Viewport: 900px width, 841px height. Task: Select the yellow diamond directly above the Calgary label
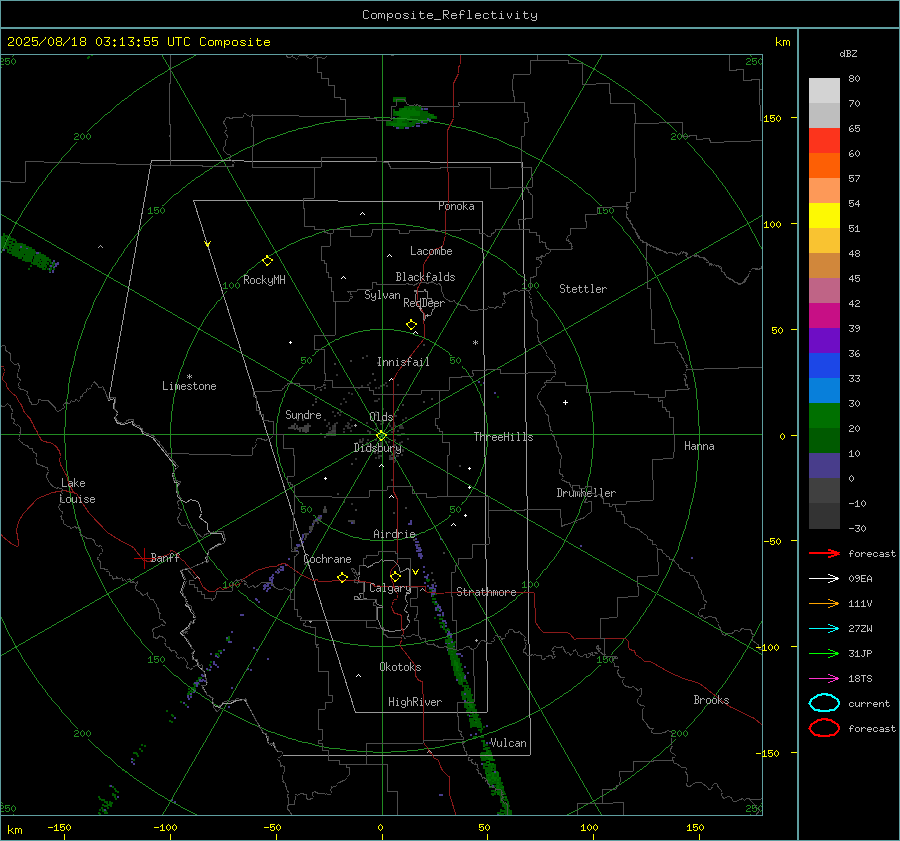[395, 576]
